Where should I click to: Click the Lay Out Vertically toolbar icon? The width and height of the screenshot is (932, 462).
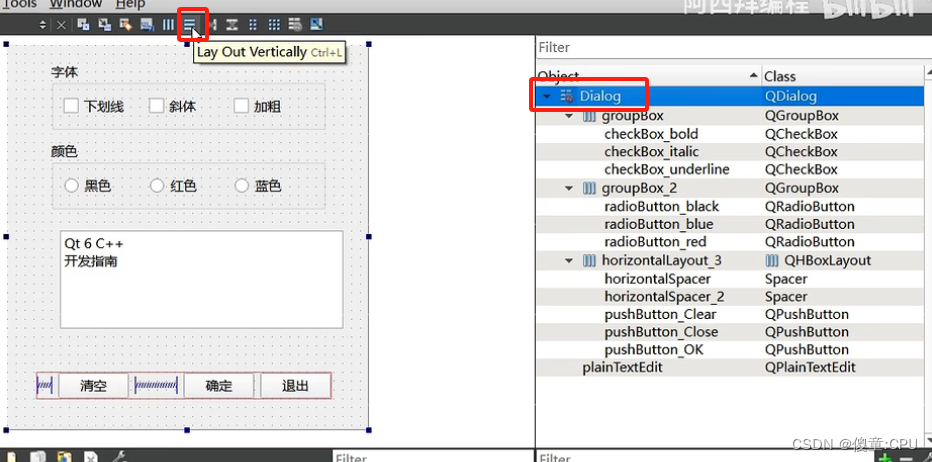[189, 24]
